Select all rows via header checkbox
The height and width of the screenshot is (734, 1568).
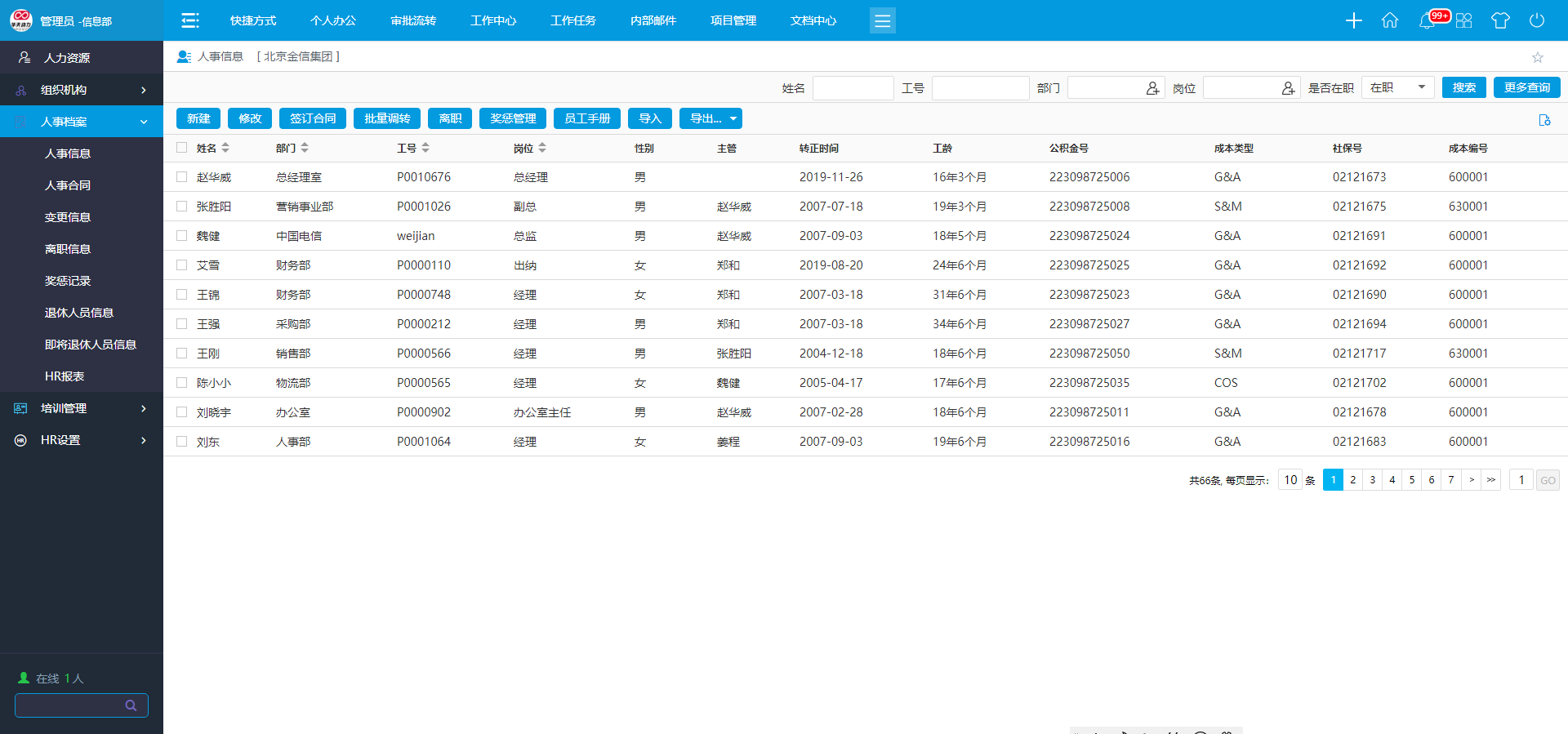(x=182, y=148)
